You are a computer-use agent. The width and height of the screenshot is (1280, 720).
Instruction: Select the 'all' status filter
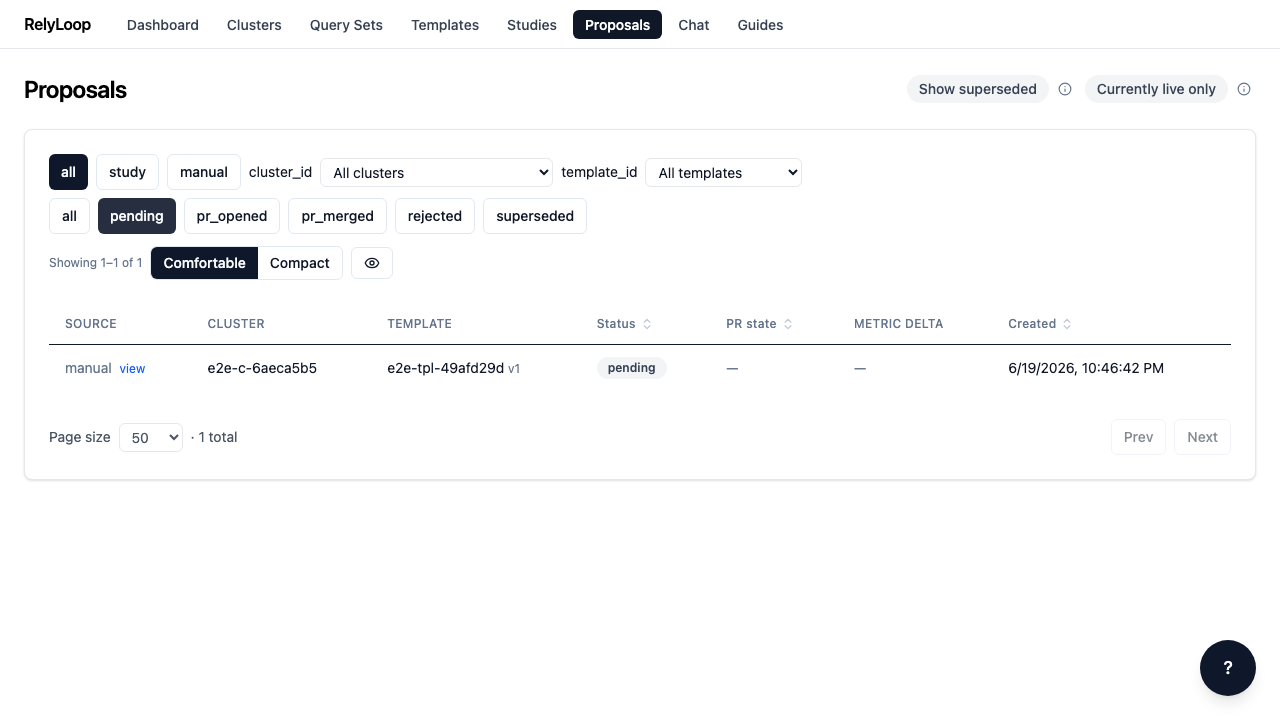(x=69, y=216)
